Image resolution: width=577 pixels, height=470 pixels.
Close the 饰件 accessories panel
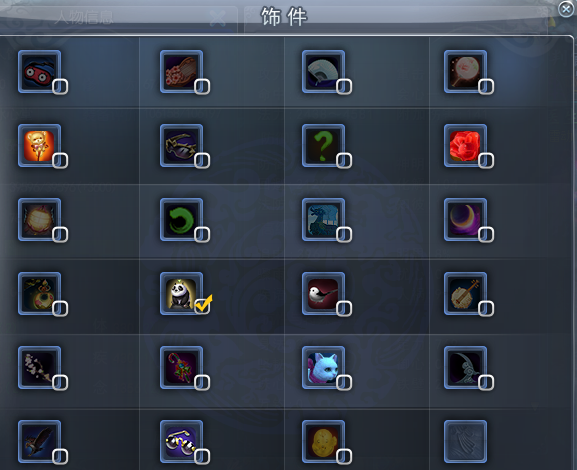[566, 9]
